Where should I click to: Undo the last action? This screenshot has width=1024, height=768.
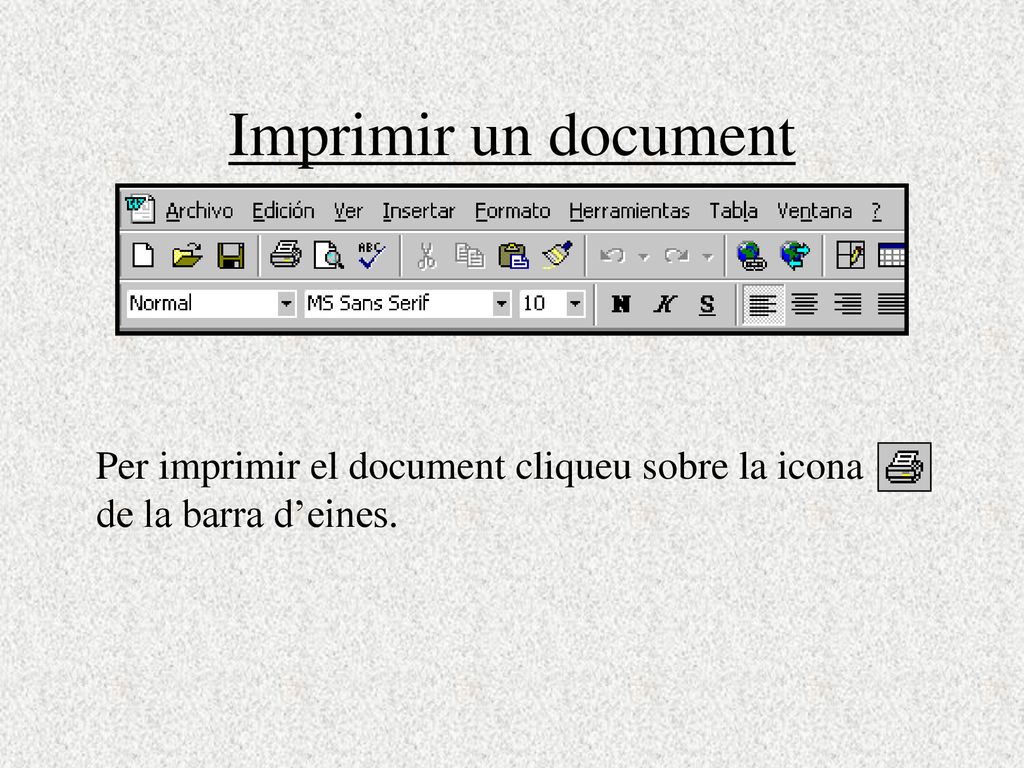(x=612, y=255)
